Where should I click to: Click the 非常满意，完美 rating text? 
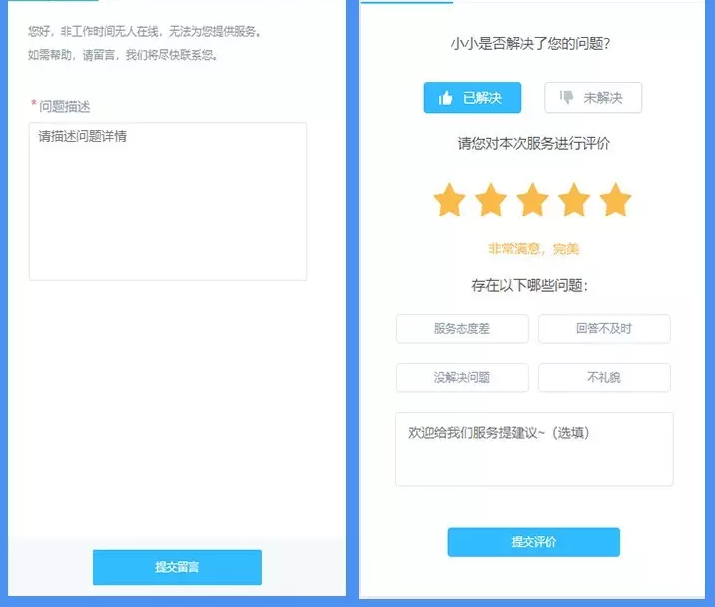coord(534,249)
